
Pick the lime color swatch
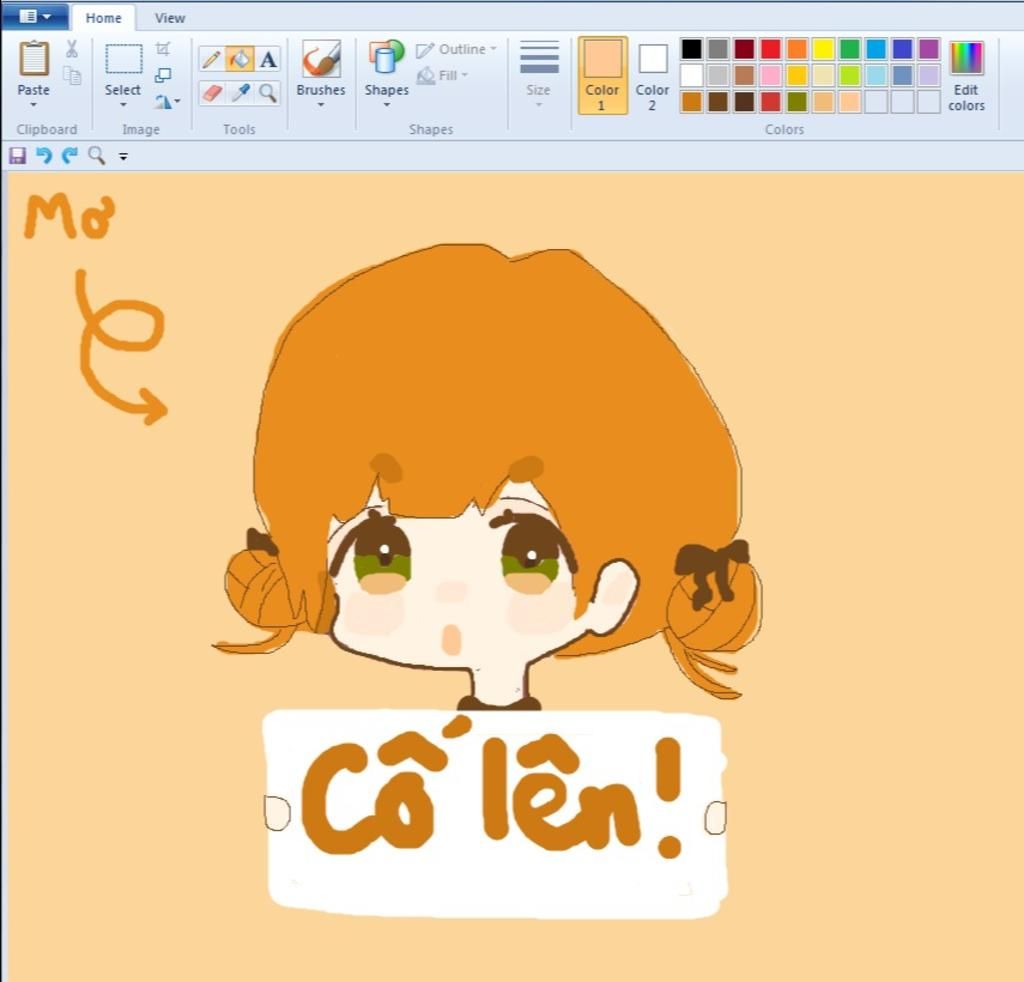pyautogui.click(x=850, y=75)
